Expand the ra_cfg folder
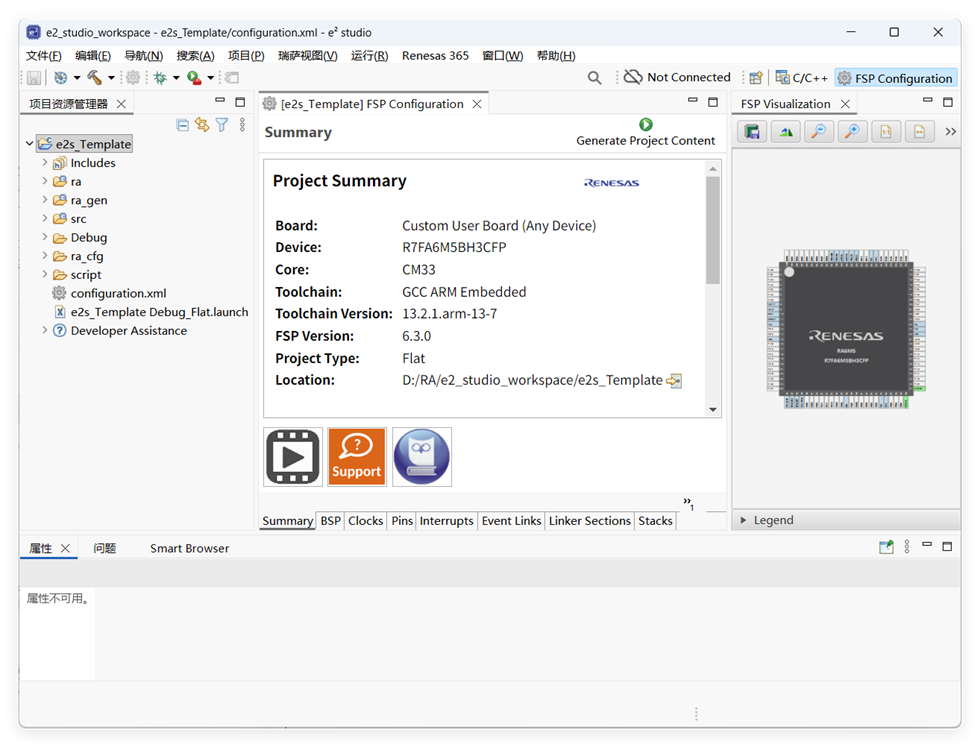Screen dimensions: 980x747 pos(44,256)
